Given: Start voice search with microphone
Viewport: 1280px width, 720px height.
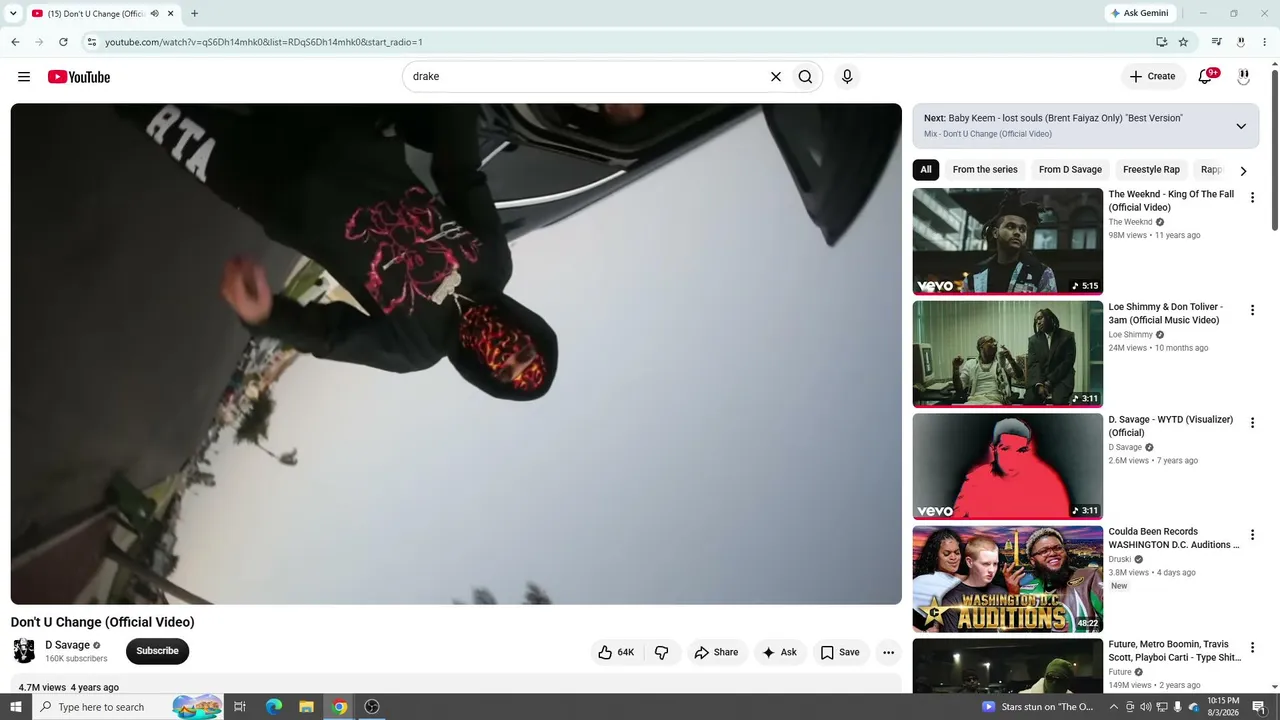Looking at the screenshot, I should tap(847, 77).
